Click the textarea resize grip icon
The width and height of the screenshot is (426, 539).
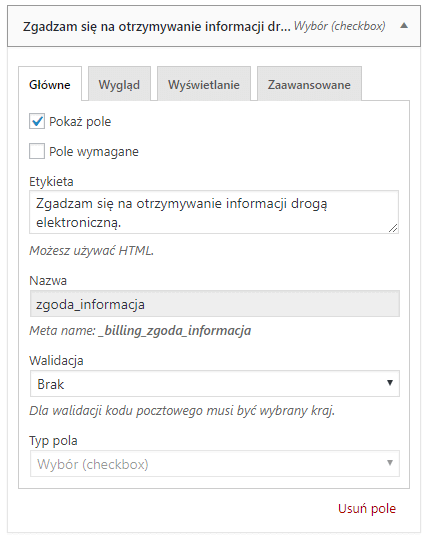pyautogui.click(x=393, y=228)
